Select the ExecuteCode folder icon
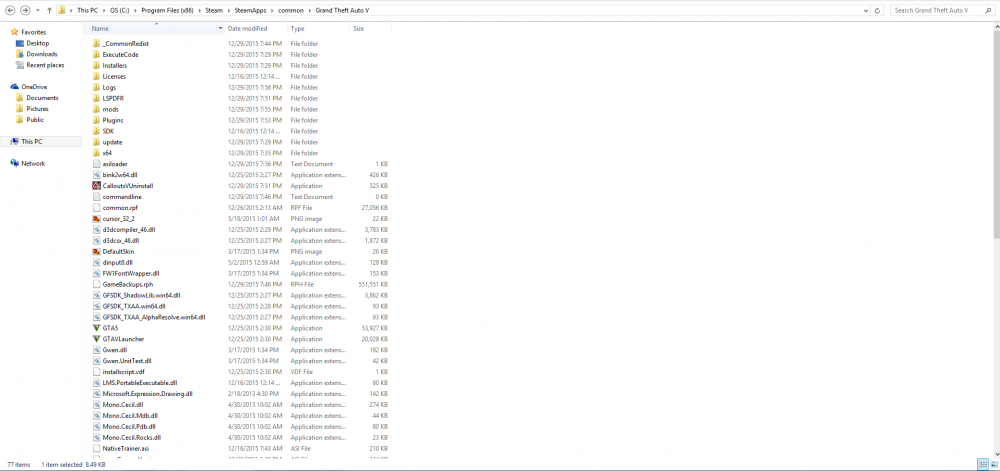This screenshot has width=1000, height=471. [96, 54]
